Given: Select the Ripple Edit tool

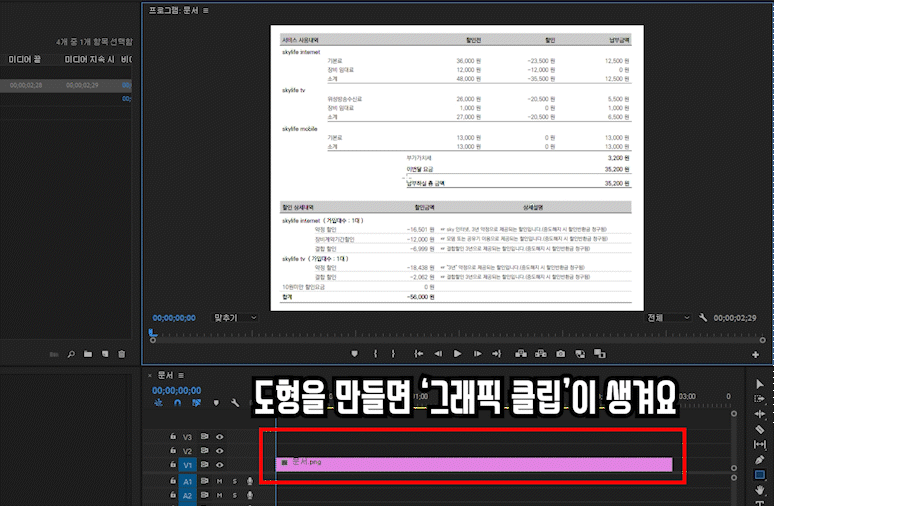Looking at the screenshot, I should [759, 414].
